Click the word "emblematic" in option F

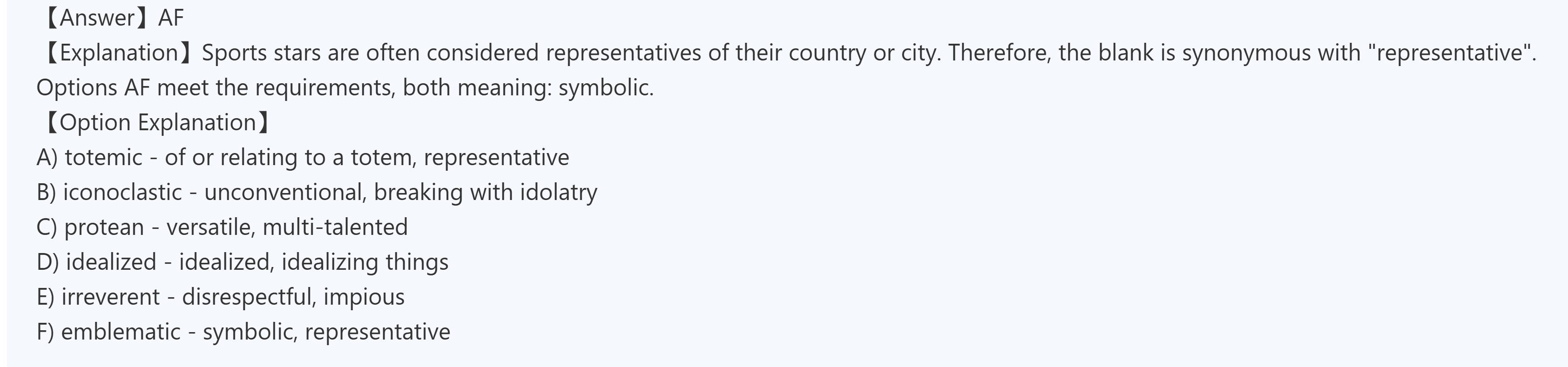[x=121, y=332]
